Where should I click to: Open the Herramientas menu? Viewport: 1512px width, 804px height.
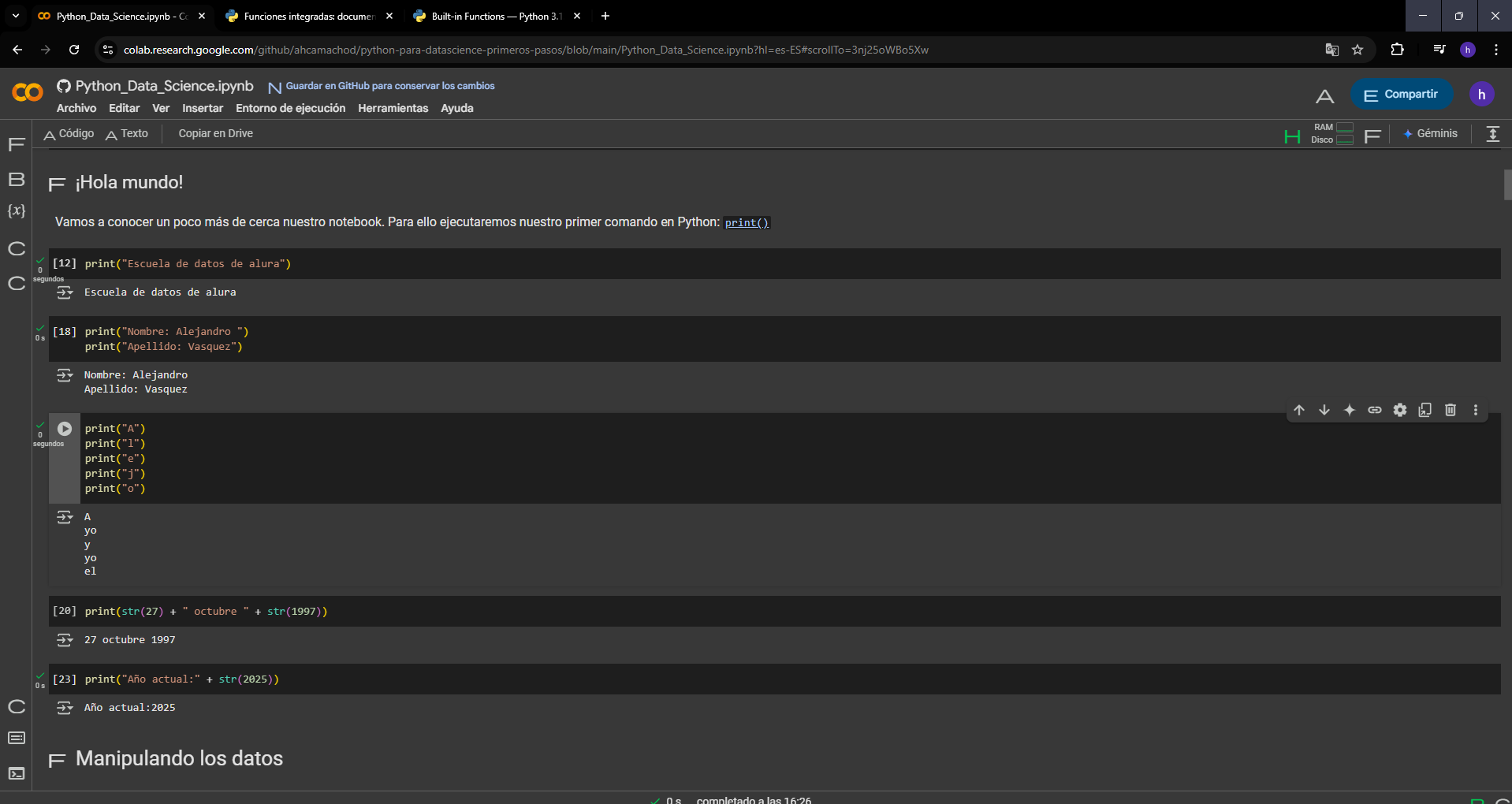click(x=393, y=109)
